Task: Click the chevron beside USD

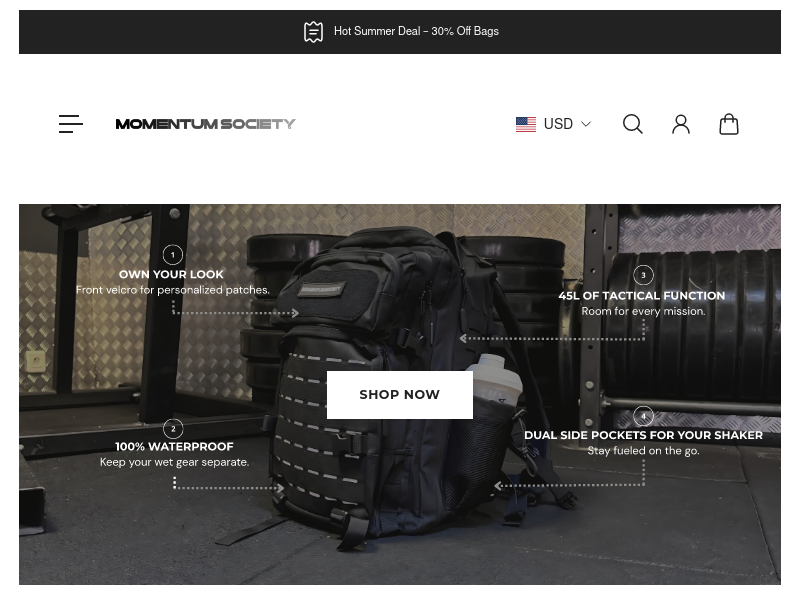Action: click(586, 124)
